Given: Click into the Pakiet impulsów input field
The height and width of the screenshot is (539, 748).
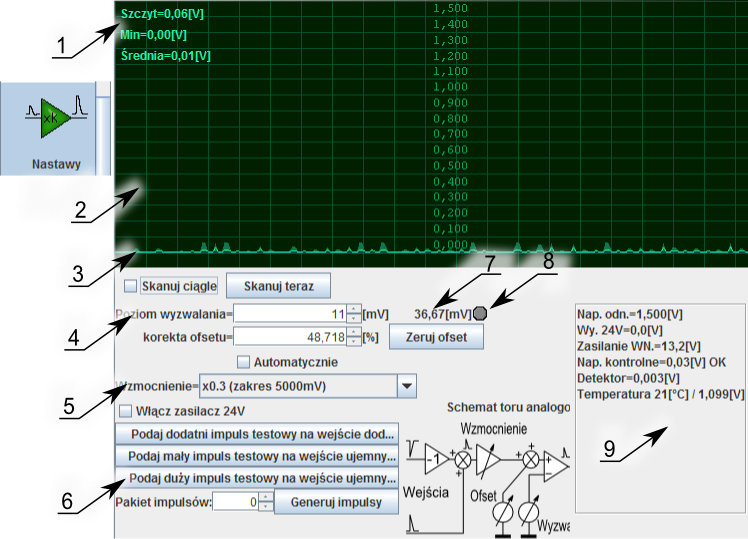Looking at the screenshot, I should pyautogui.click(x=234, y=502).
